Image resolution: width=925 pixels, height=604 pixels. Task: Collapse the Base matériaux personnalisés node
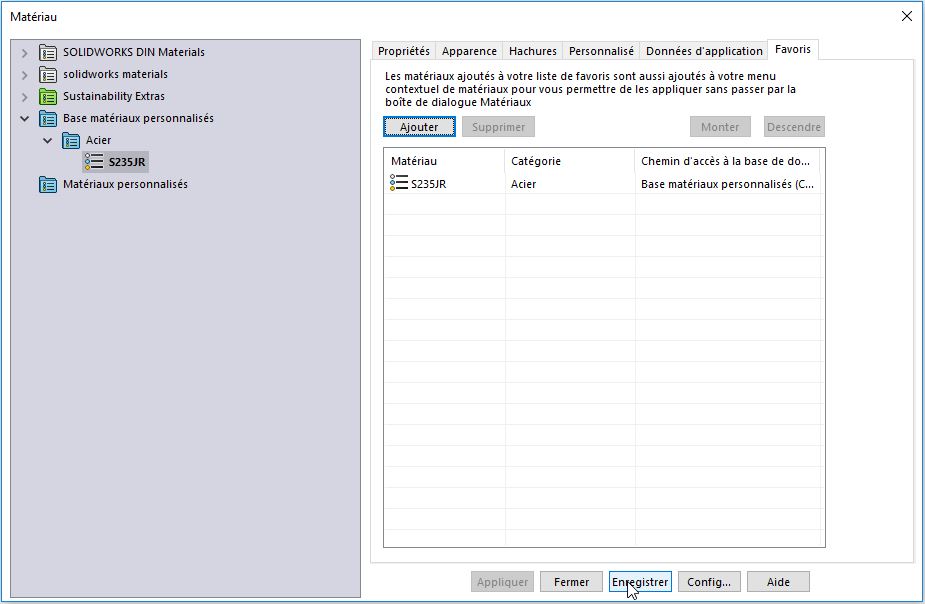tap(25, 118)
